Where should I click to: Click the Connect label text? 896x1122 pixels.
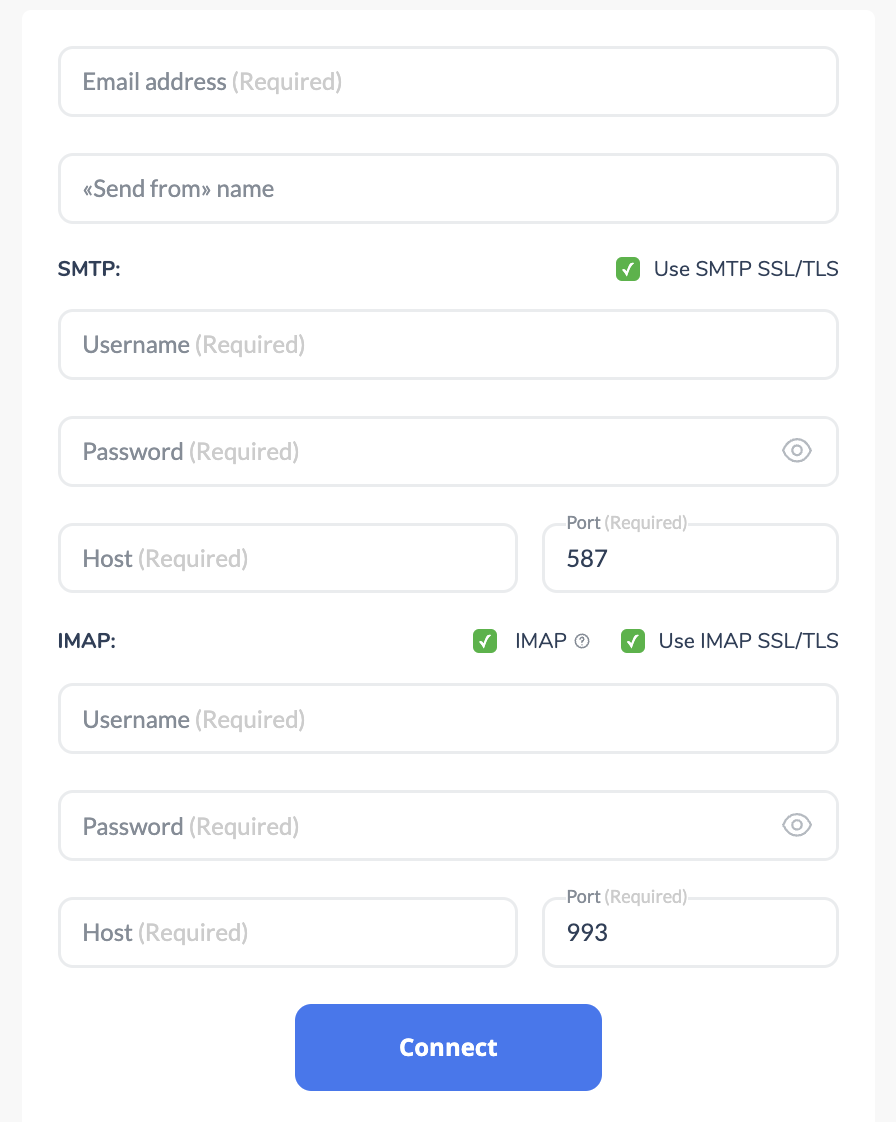pos(448,1047)
